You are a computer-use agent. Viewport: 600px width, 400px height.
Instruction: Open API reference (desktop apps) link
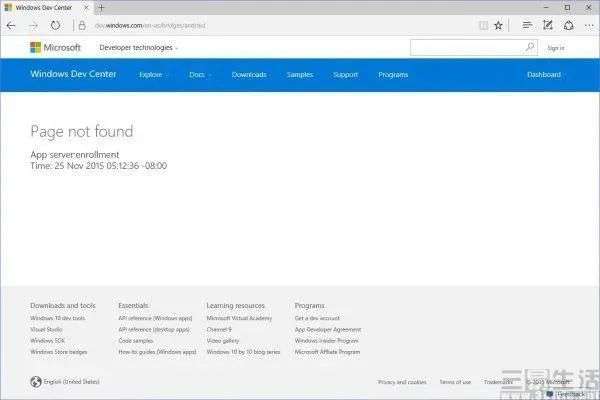point(154,329)
